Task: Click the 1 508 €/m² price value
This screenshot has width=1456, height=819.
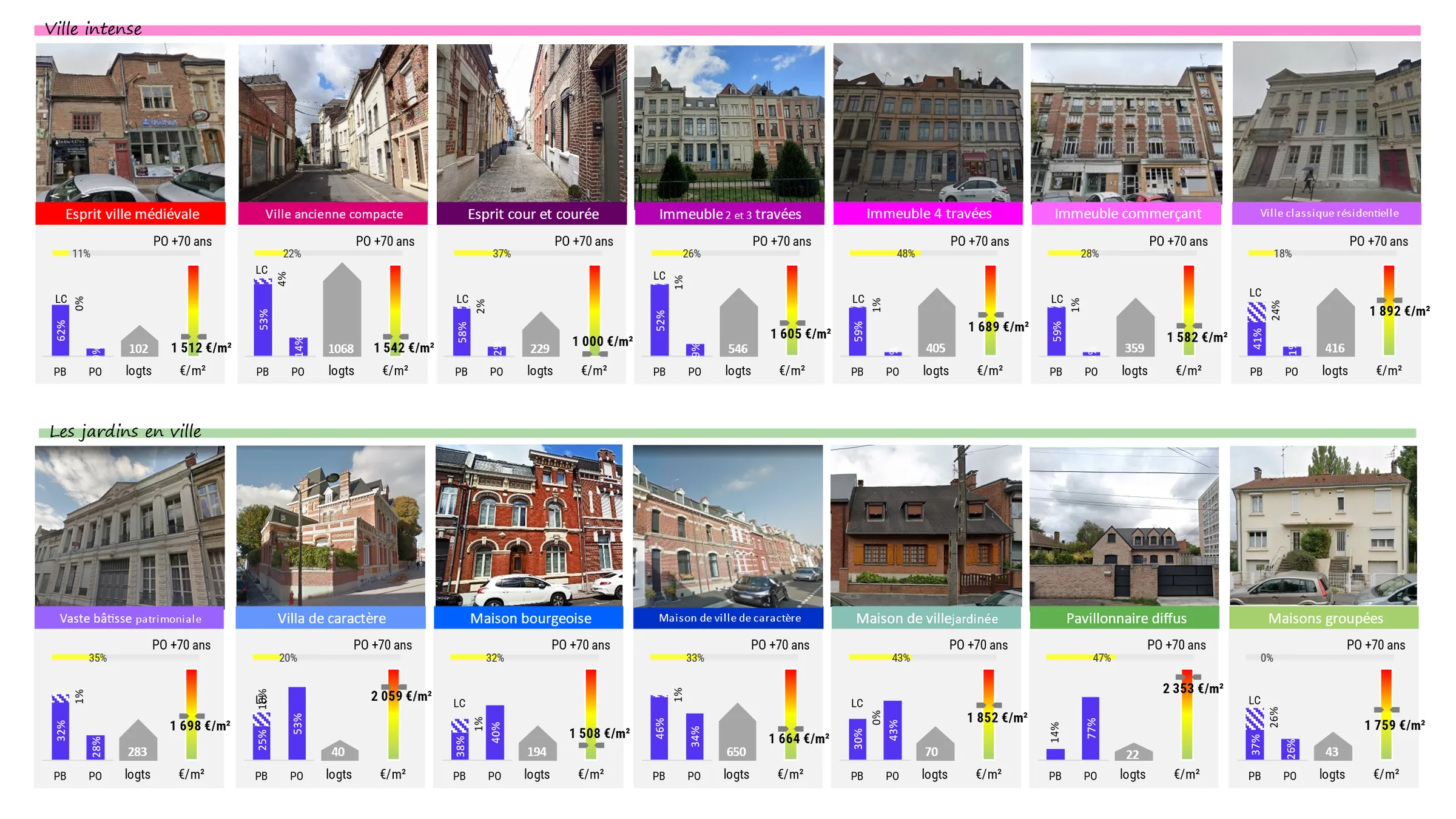Action: pyautogui.click(x=599, y=733)
